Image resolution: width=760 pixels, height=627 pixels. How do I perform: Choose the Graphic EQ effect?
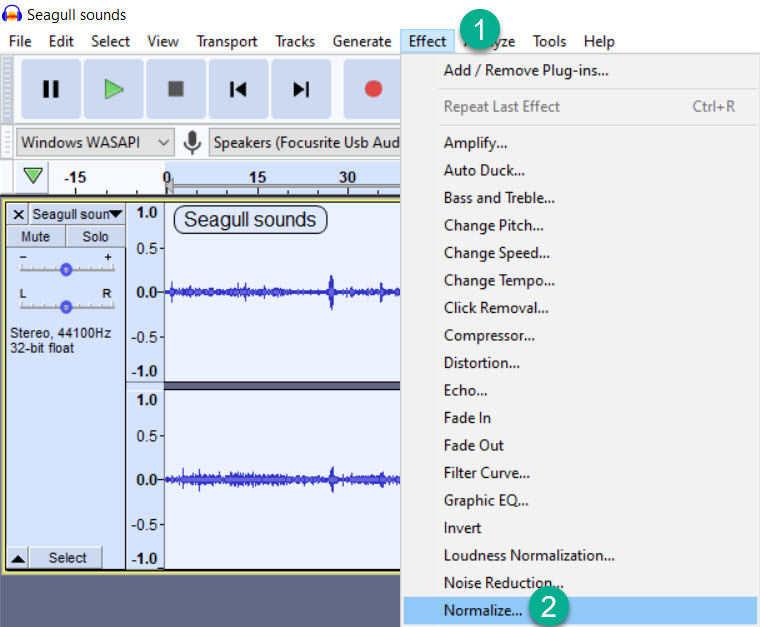pos(580,501)
